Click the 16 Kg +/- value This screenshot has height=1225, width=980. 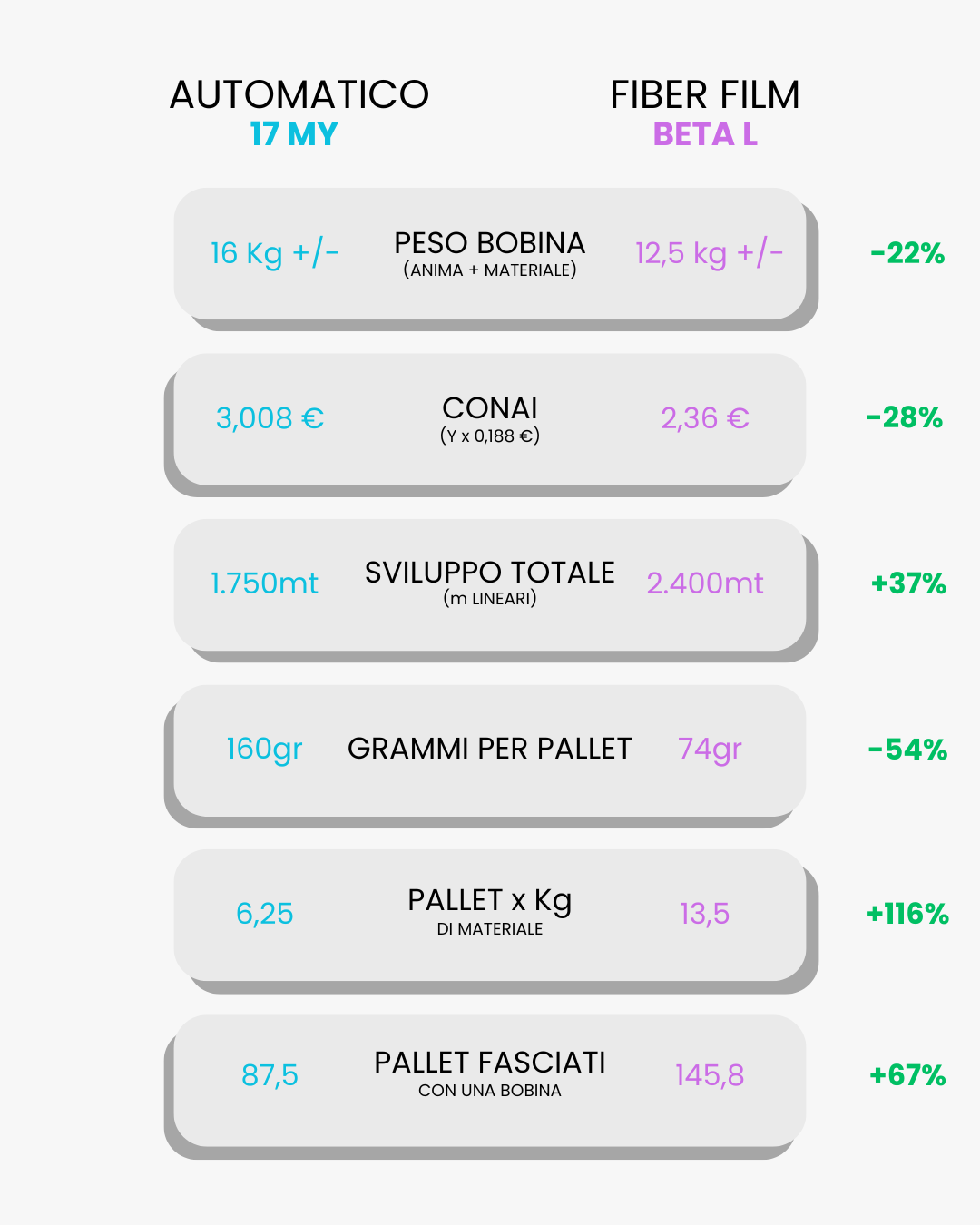click(x=275, y=253)
